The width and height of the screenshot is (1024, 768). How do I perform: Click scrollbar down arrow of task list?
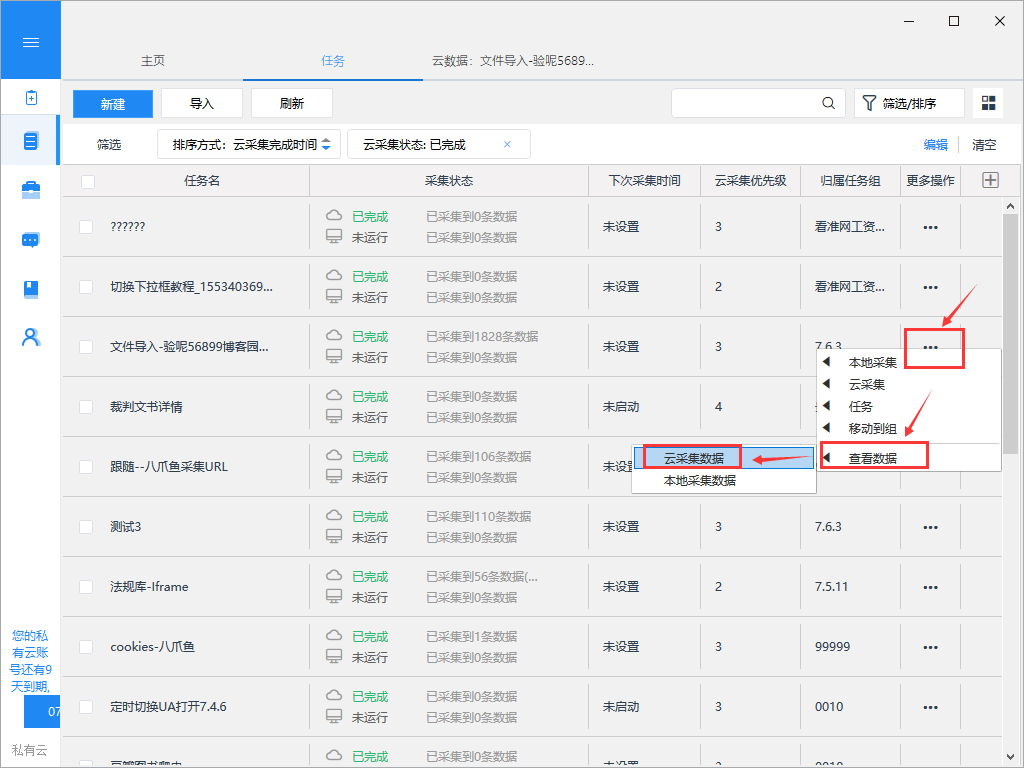click(1010, 758)
